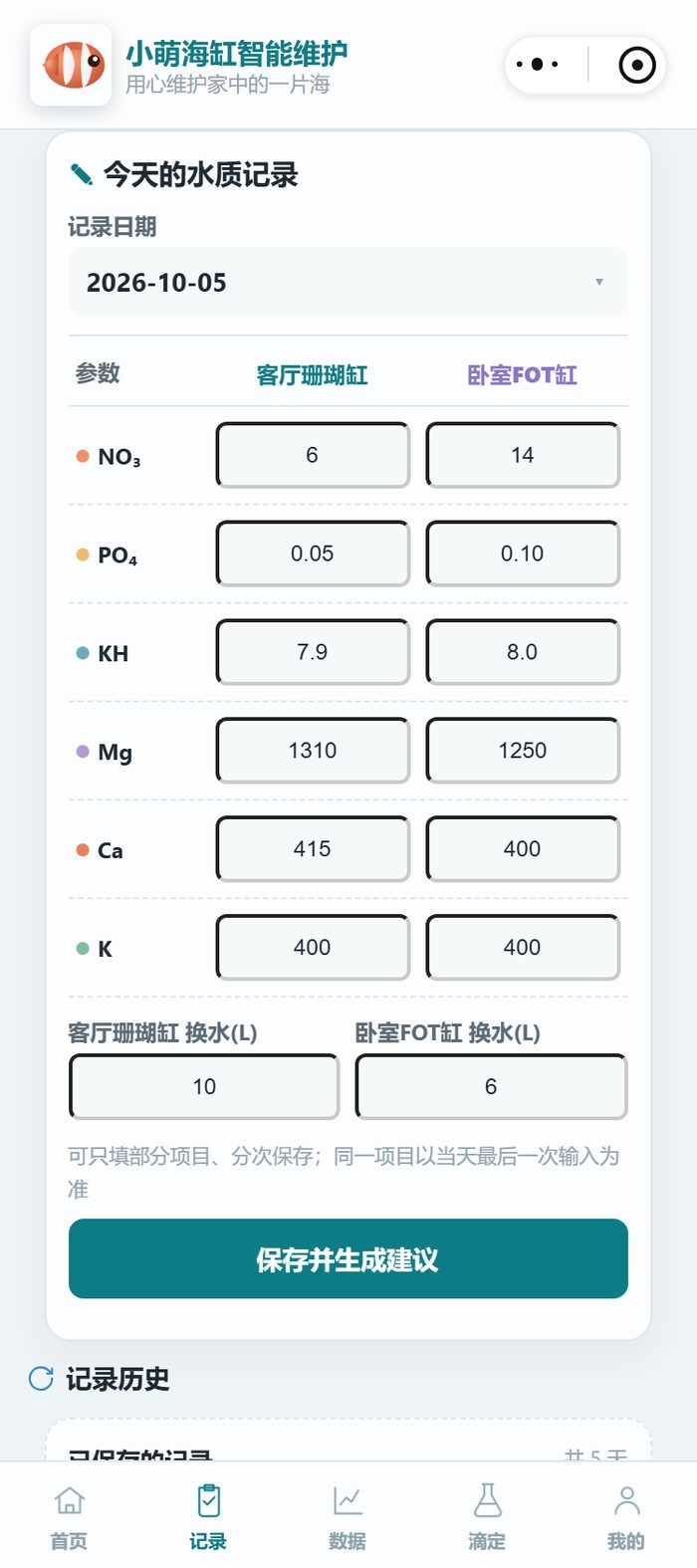Open the record date dropdown 2026-10-05
The height and width of the screenshot is (1568, 697).
(348, 282)
